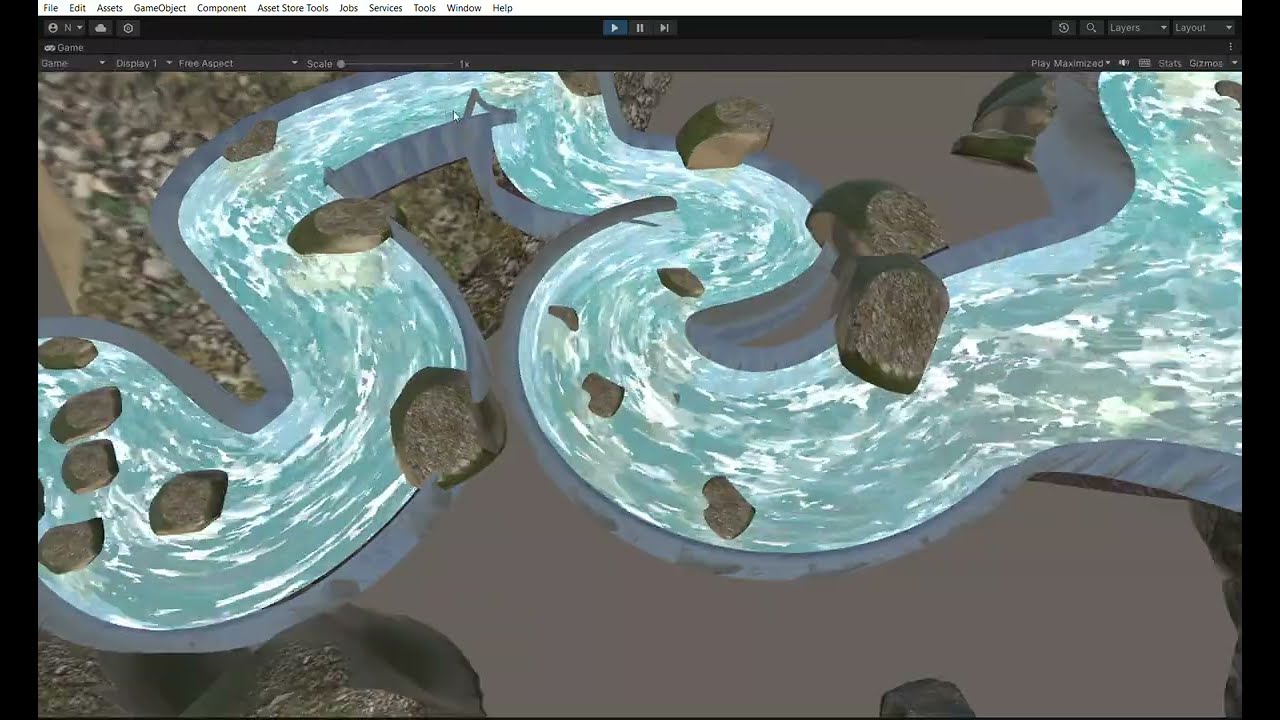Image resolution: width=1280 pixels, height=720 pixels.
Task: Open the Edit menu
Action: 77,8
